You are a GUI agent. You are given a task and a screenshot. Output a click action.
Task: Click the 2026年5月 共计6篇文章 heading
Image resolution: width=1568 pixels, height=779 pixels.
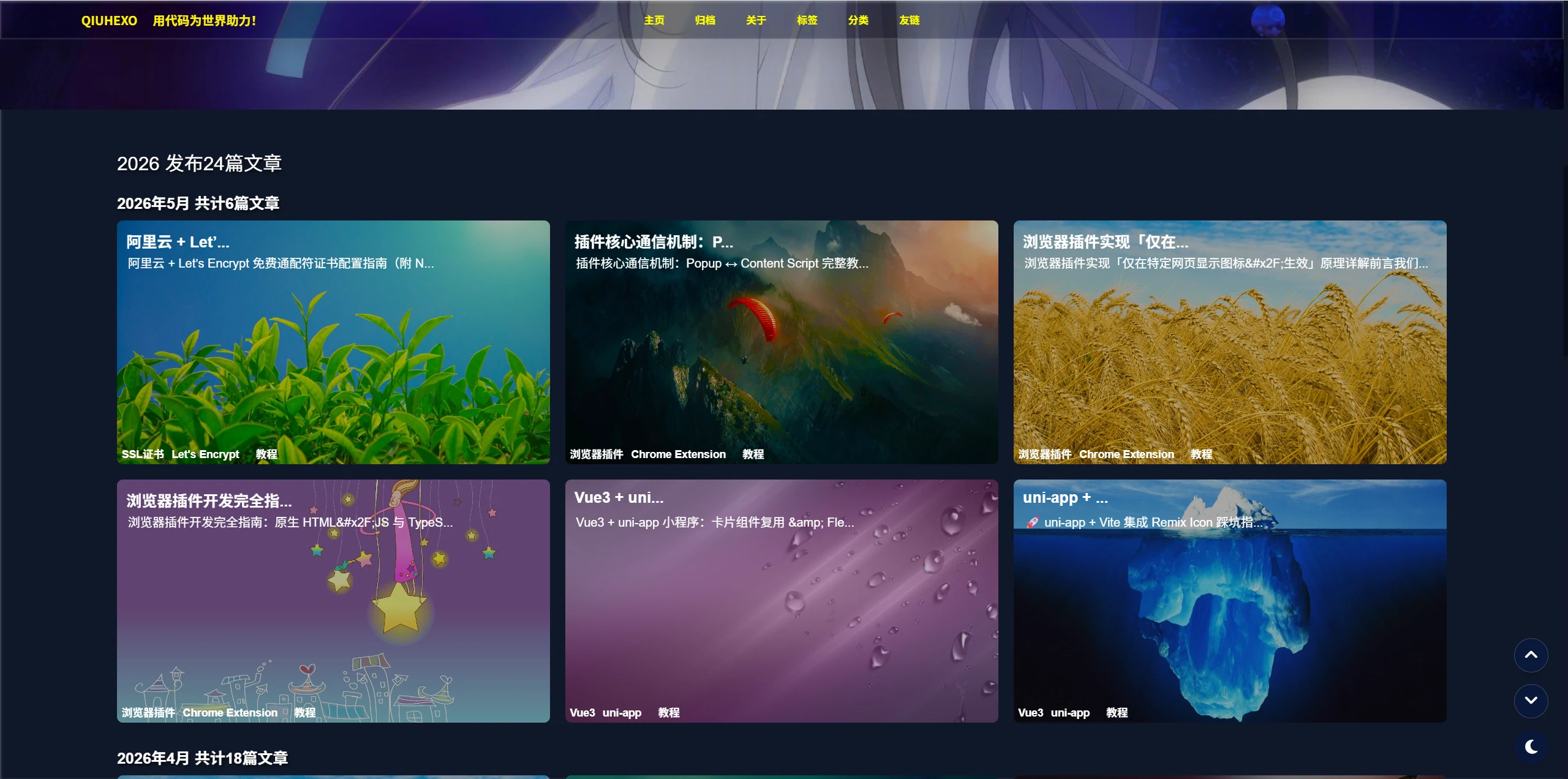(198, 203)
